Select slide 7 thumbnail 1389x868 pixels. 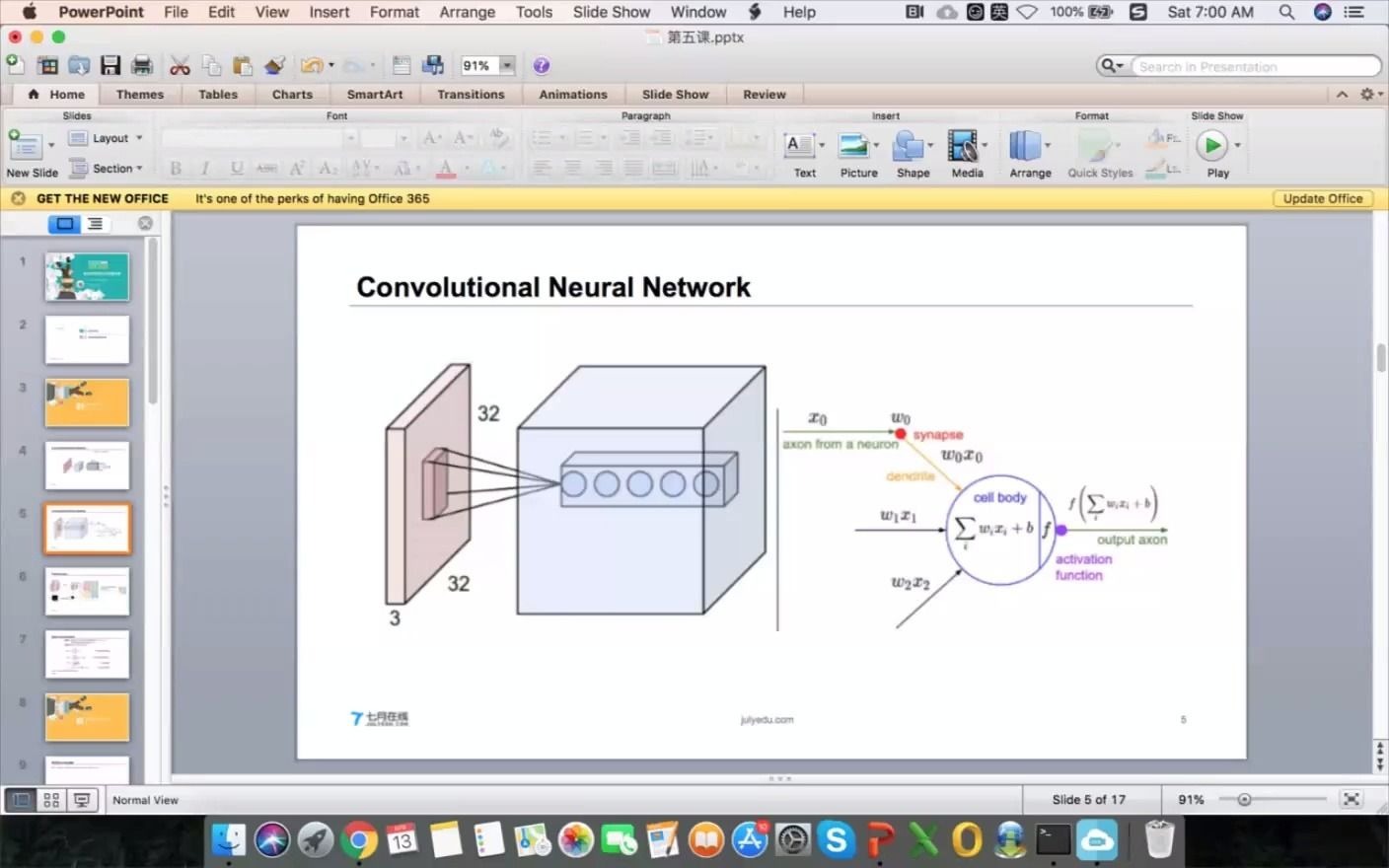[x=87, y=654]
